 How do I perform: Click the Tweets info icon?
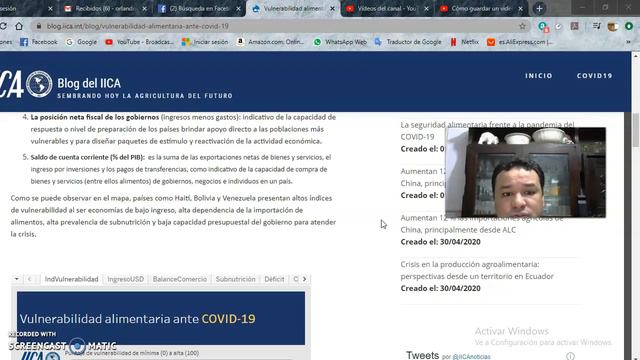570,356
